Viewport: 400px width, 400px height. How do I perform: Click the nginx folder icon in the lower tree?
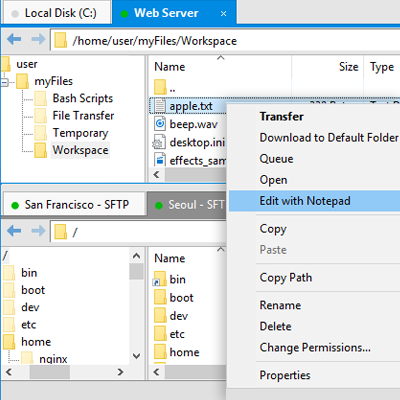27,358
